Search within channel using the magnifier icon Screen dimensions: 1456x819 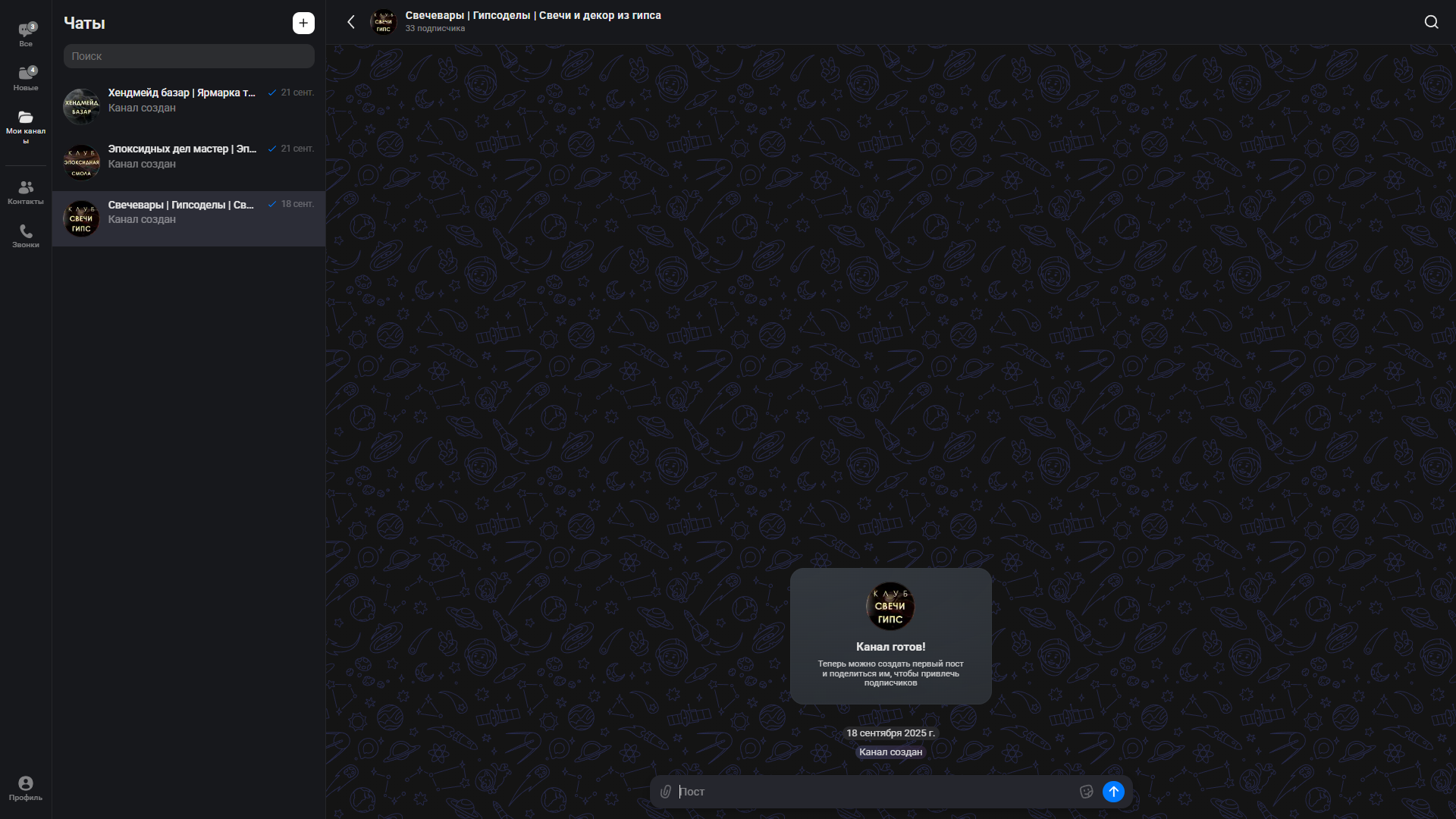(x=1431, y=22)
